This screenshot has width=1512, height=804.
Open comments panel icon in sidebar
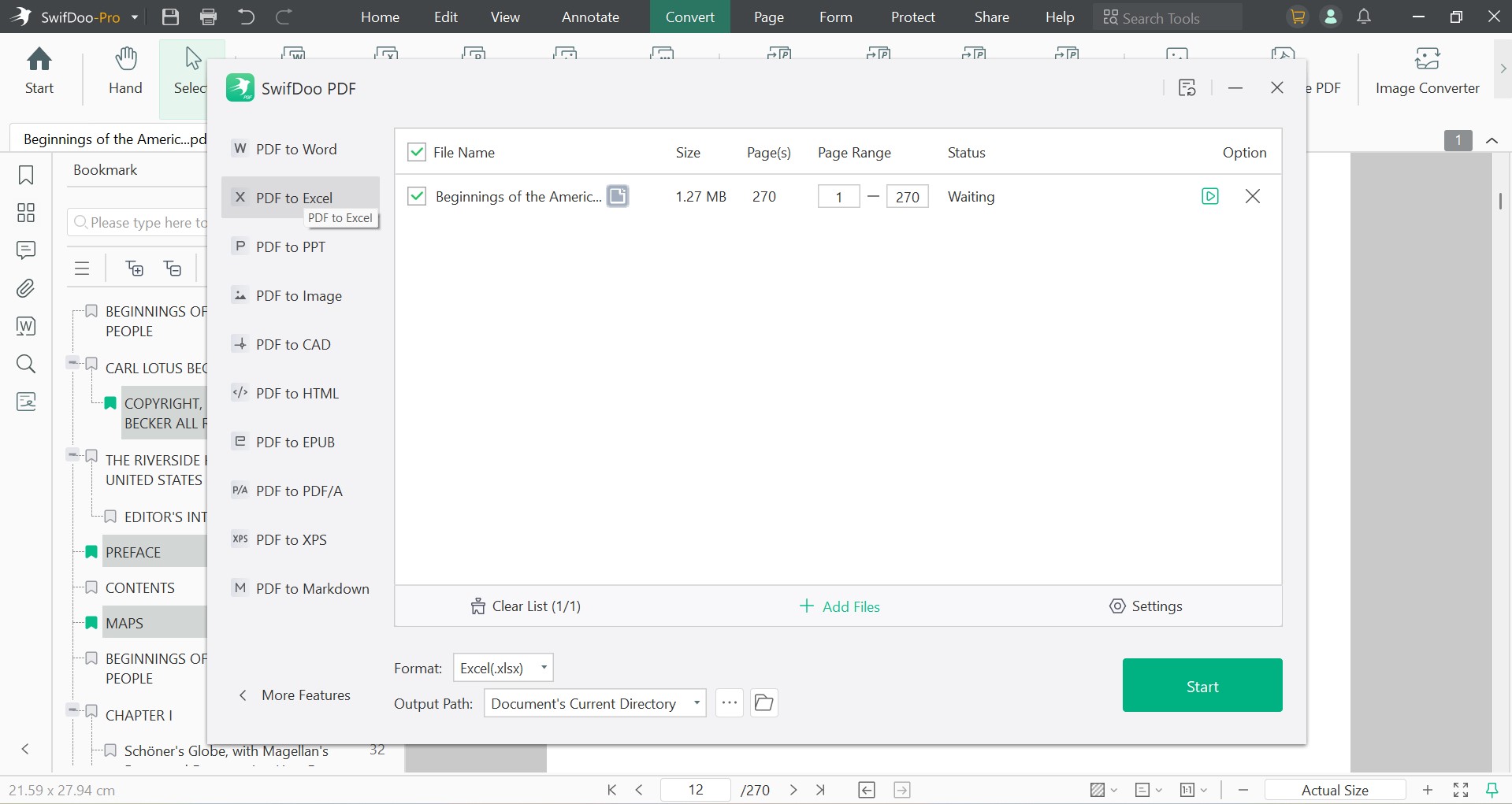pyautogui.click(x=26, y=250)
